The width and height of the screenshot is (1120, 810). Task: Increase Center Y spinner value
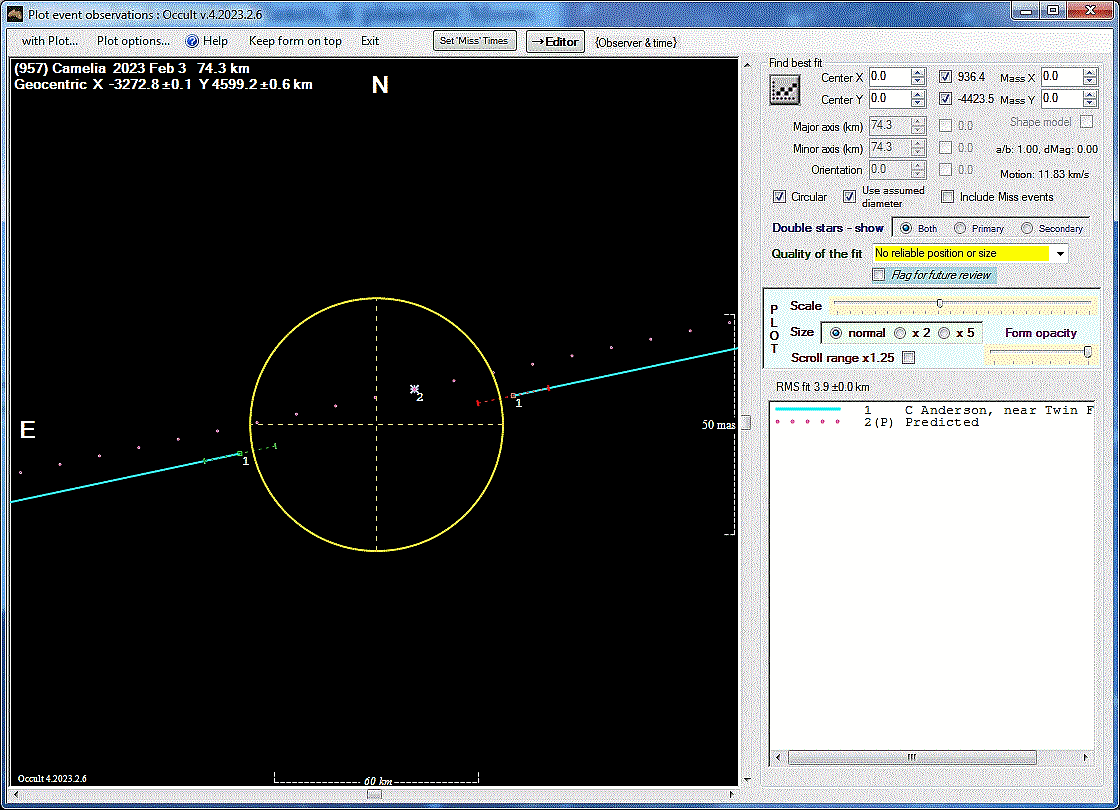point(919,94)
